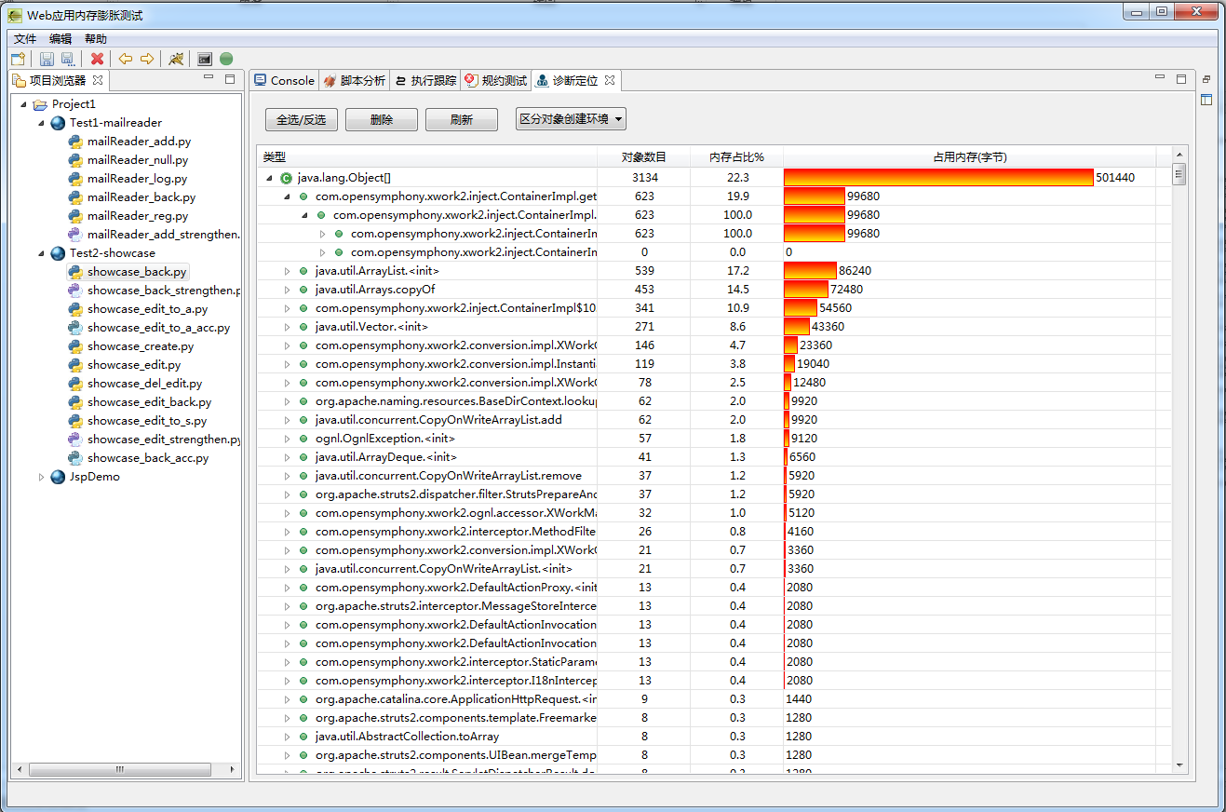Click the black console toolbar icon
This screenshot has width=1226, height=812.
tap(204, 60)
